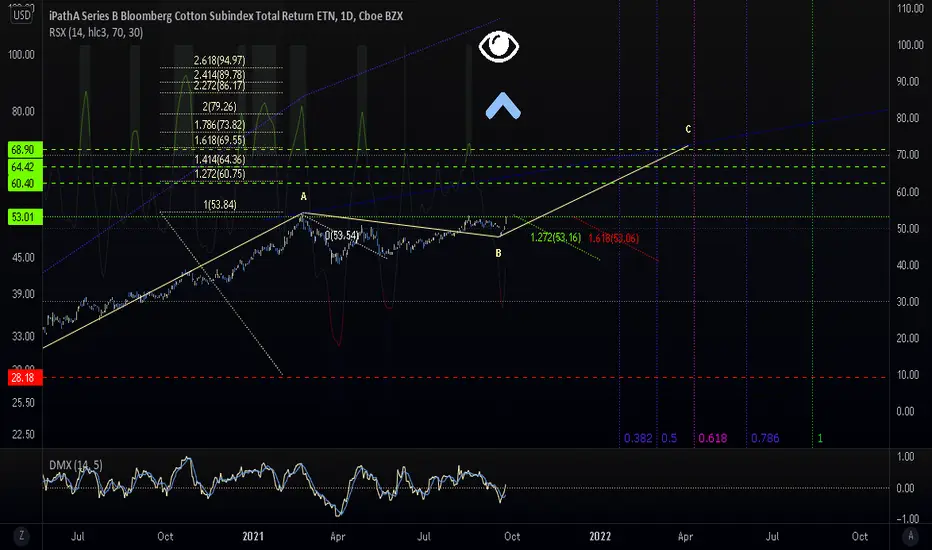Click the 45.00 value on left price scale
Image resolution: width=932 pixels, height=550 pixels.
click(x=23, y=257)
